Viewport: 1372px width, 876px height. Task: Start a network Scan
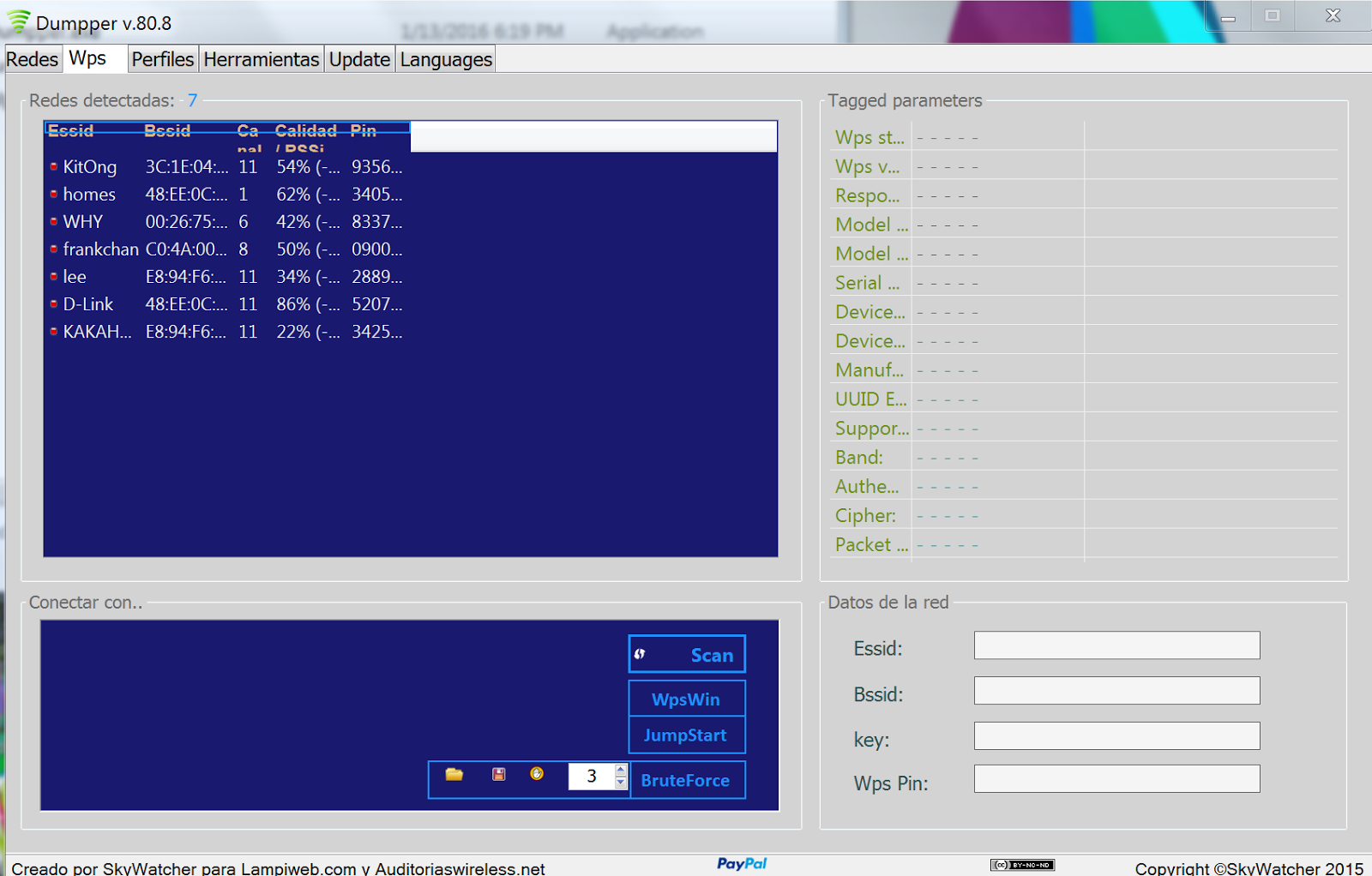[x=687, y=655]
